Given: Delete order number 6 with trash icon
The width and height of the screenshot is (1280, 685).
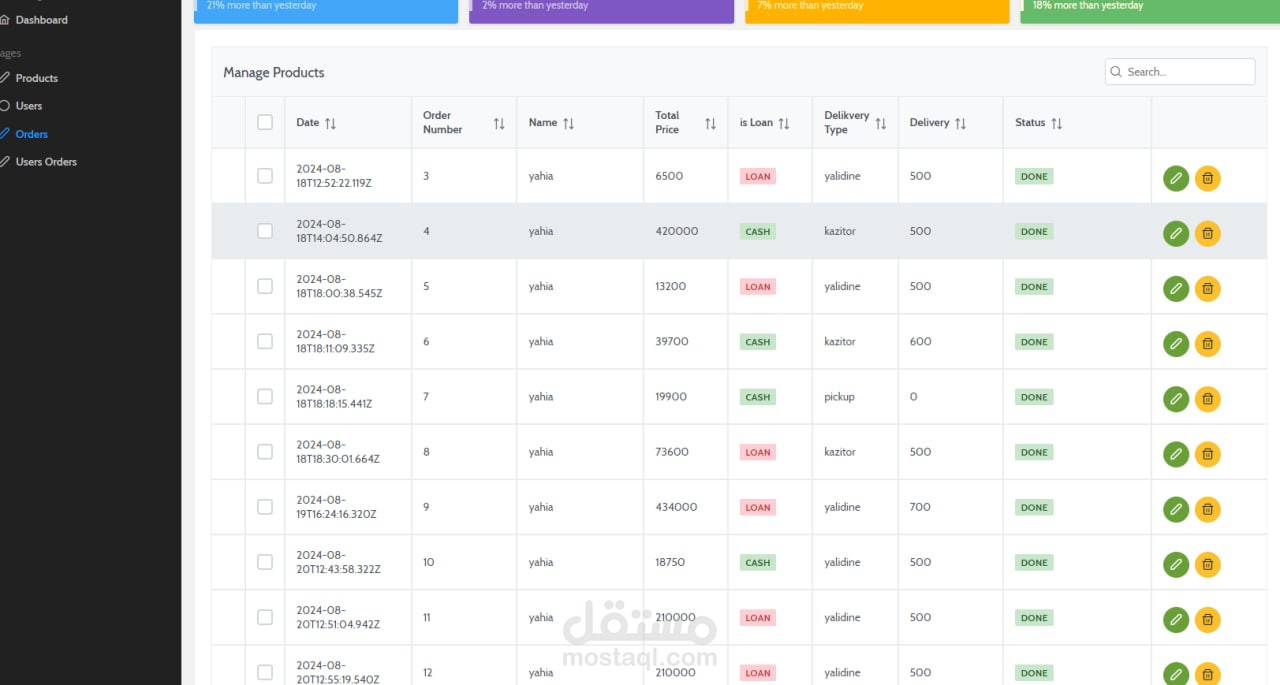Looking at the screenshot, I should 1208,343.
